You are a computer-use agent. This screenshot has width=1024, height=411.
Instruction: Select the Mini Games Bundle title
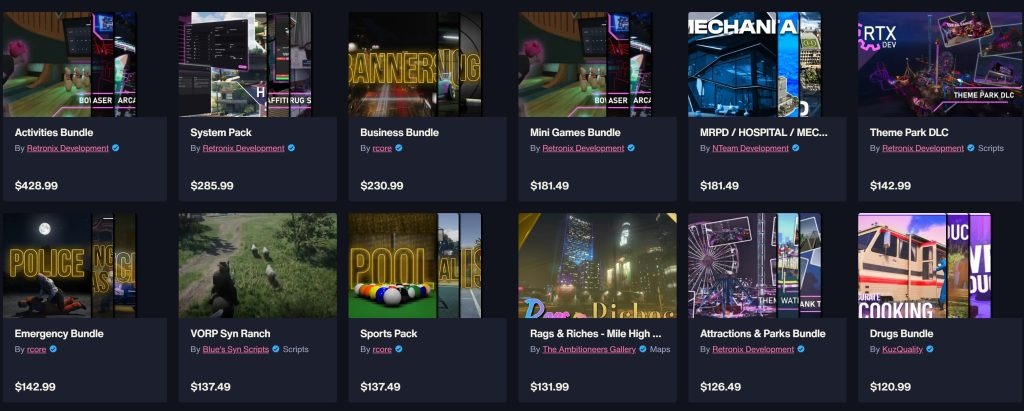[575, 133]
